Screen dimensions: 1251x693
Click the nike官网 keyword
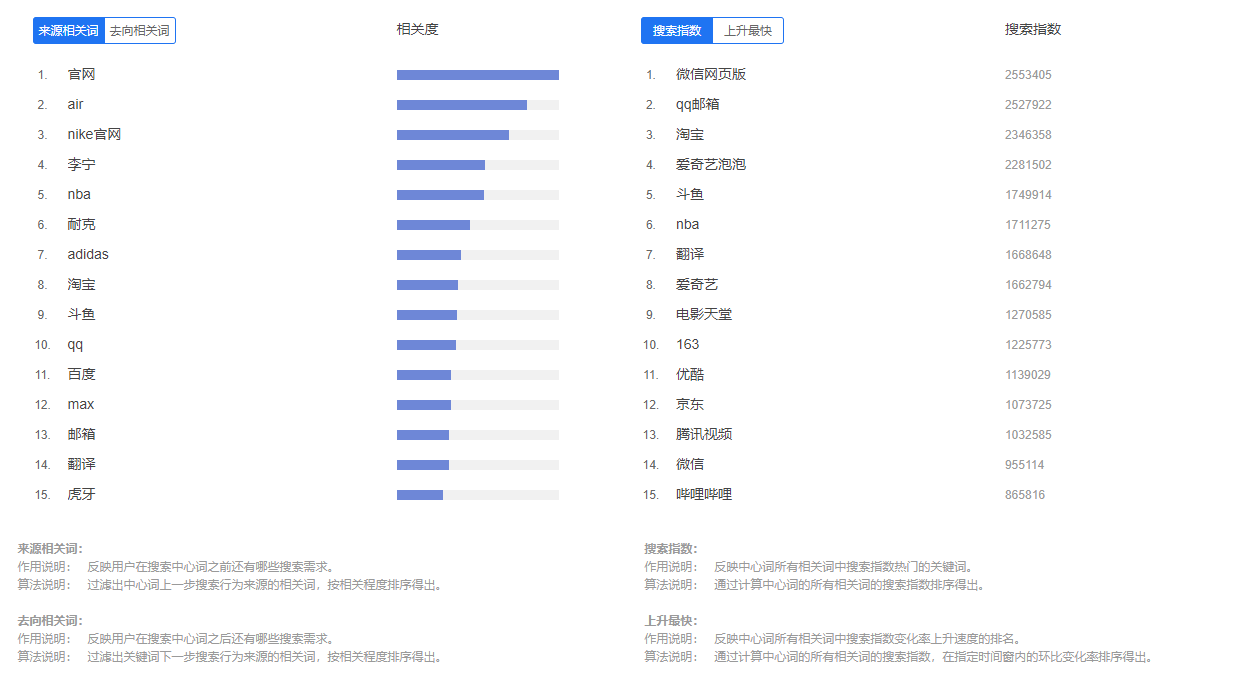pos(94,135)
